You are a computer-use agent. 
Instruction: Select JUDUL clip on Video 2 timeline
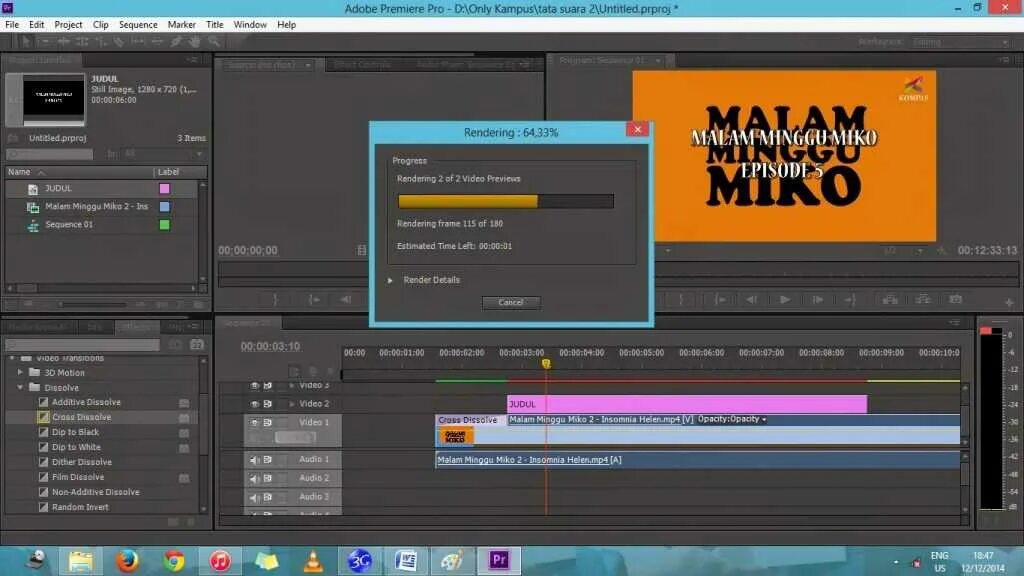[x=687, y=404]
